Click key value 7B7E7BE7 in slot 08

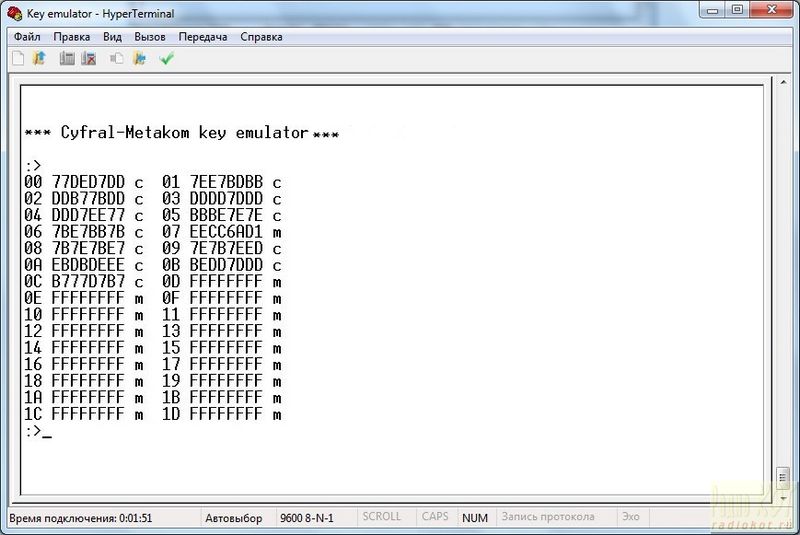point(88,248)
